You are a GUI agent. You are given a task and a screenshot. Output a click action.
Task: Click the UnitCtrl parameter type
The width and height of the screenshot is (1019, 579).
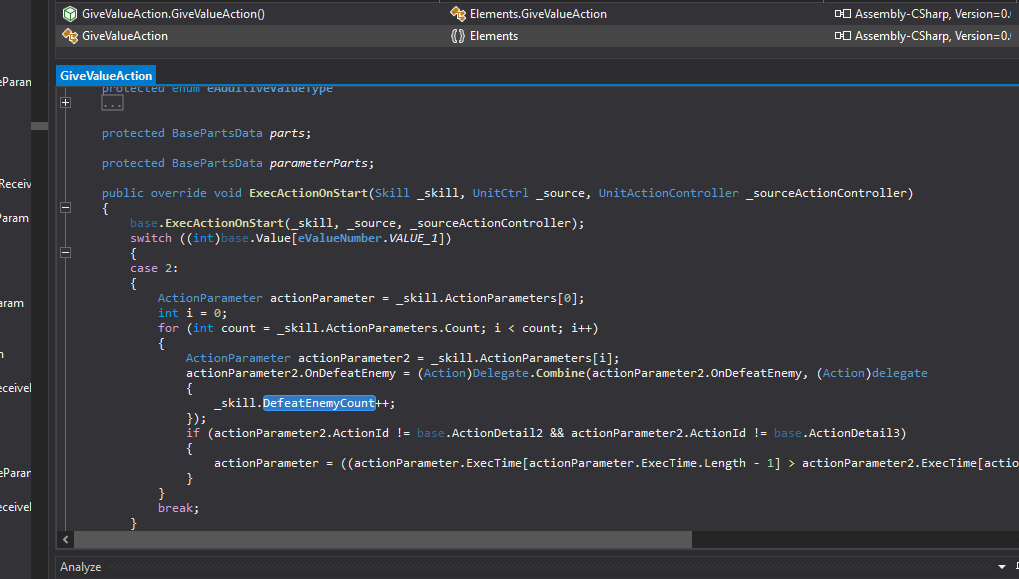point(500,193)
